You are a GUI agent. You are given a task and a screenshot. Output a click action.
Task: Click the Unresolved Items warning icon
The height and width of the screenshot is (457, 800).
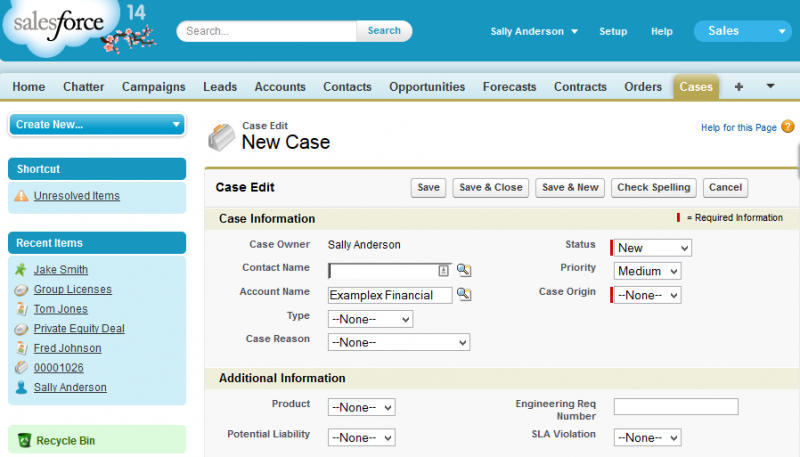click(21, 195)
